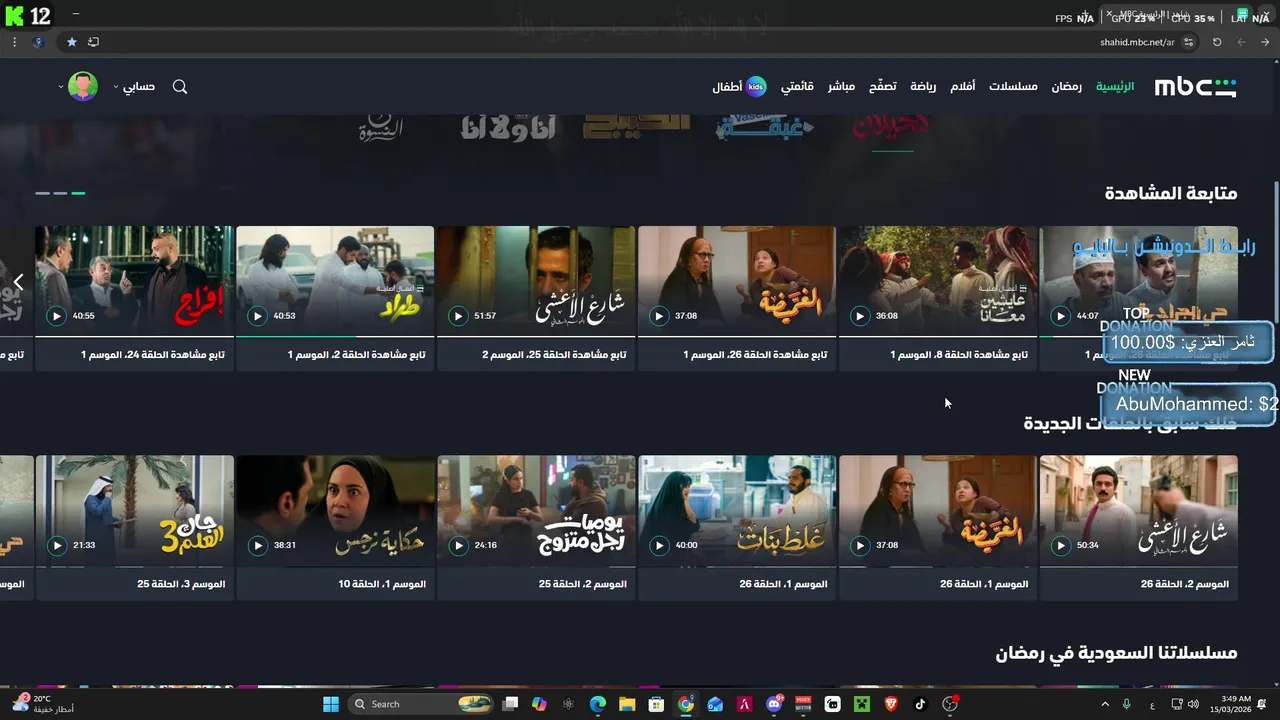Play إفراج episode showing 40:55
This screenshot has width=1280, height=720.
pos(57,316)
